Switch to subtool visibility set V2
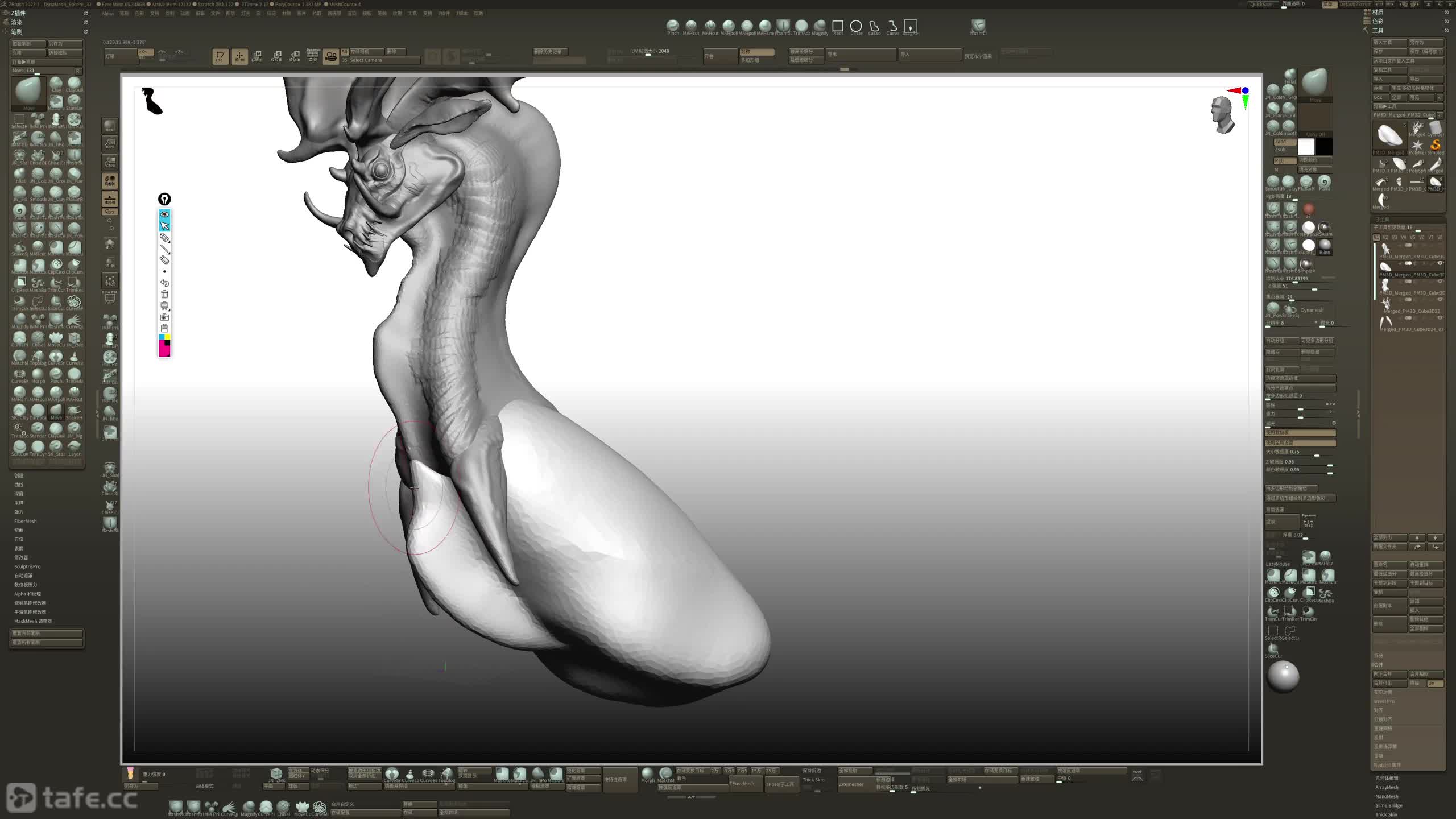 1385,237
